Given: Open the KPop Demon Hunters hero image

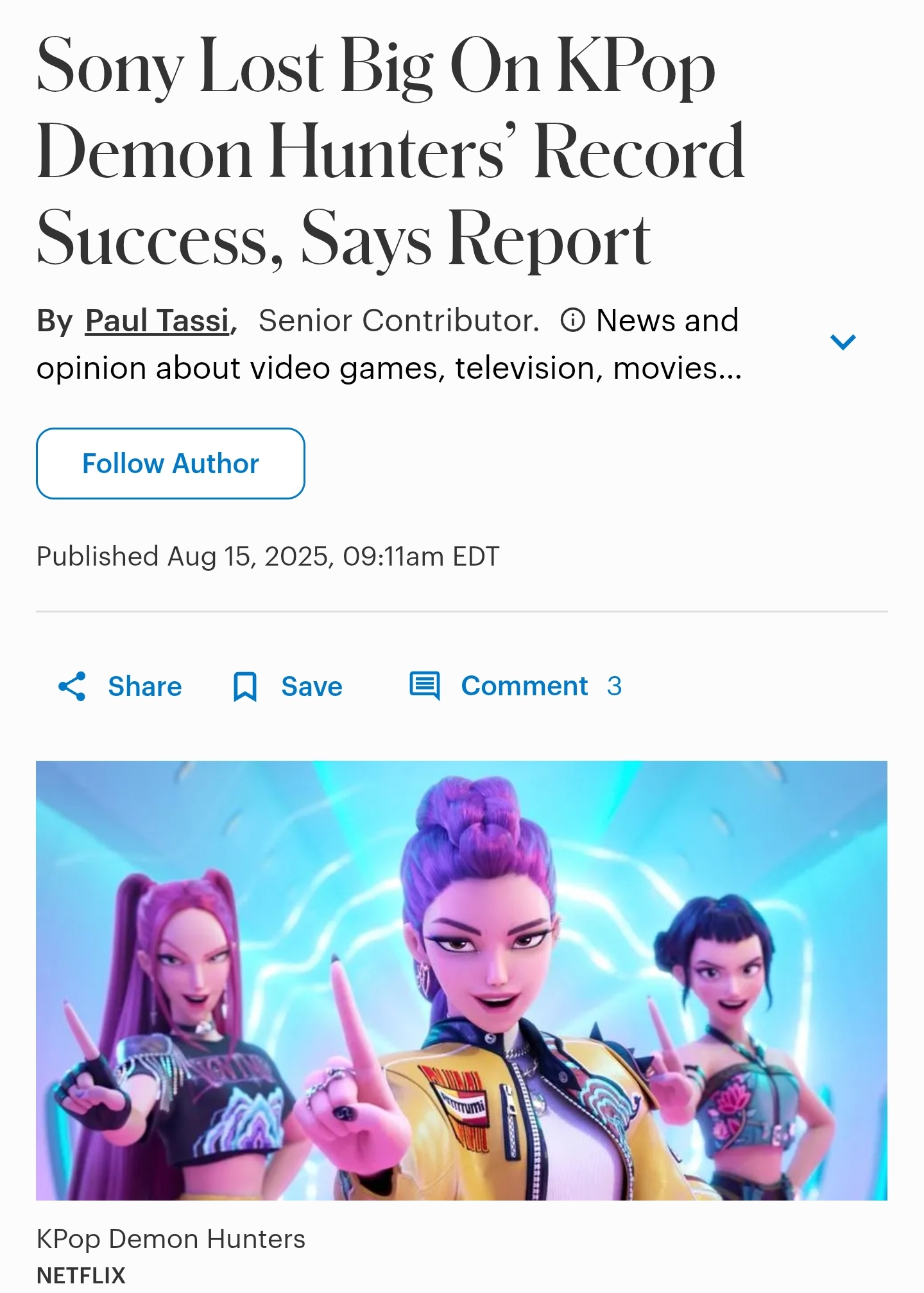Looking at the screenshot, I should [x=461, y=980].
